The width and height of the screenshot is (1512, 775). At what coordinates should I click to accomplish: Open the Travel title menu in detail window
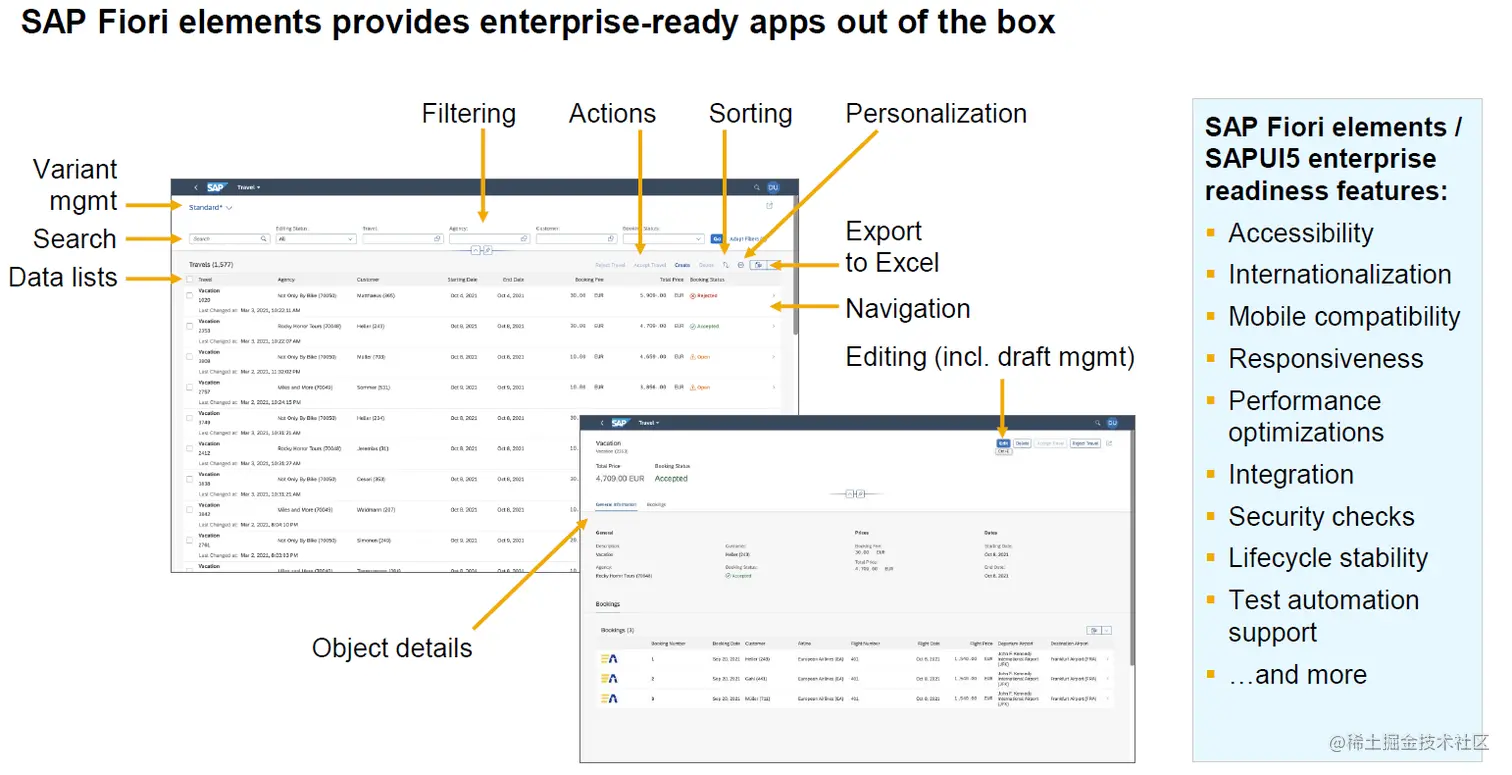[649, 423]
